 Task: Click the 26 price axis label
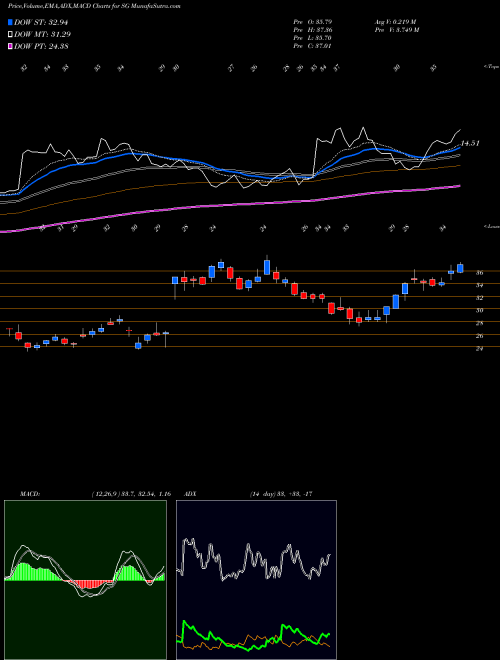click(479, 336)
